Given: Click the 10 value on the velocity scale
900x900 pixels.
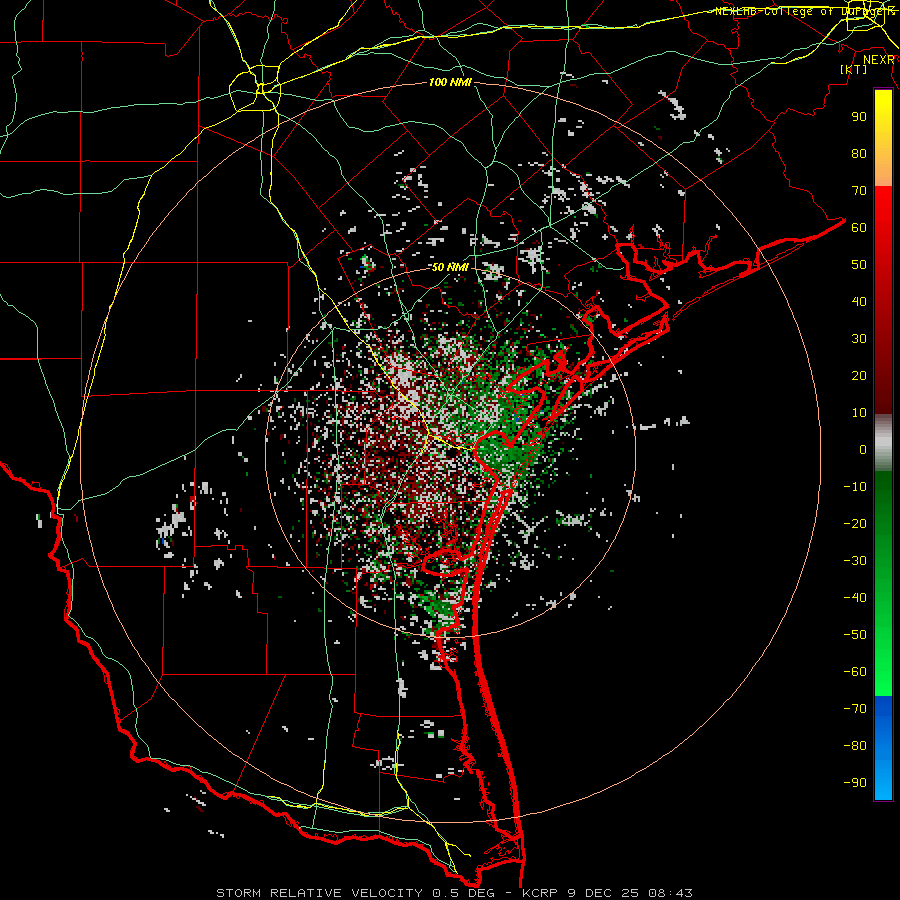Looking at the screenshot, I should pyautogui.click(x=859, y=413).
